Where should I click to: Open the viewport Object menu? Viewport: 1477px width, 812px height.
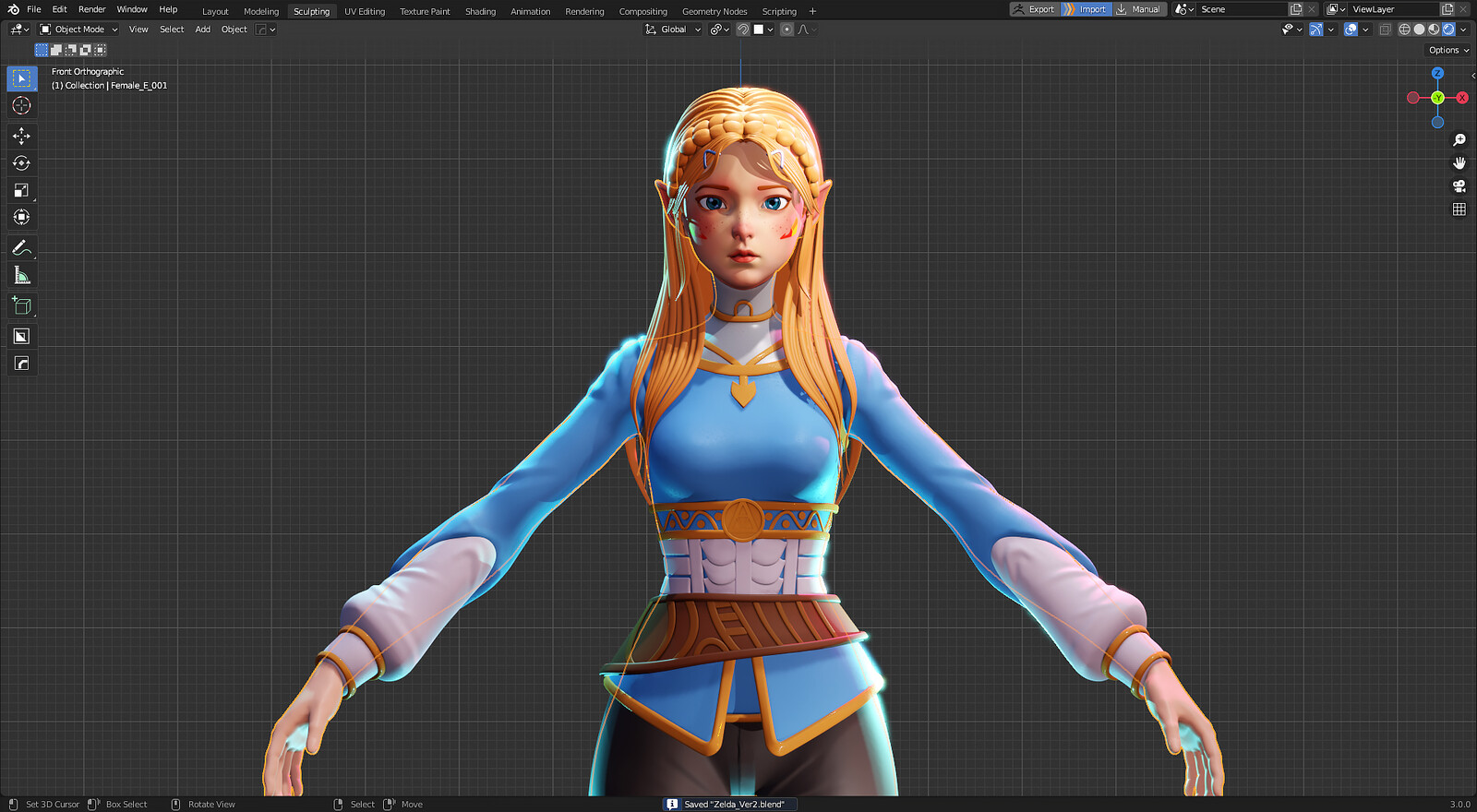234,30
